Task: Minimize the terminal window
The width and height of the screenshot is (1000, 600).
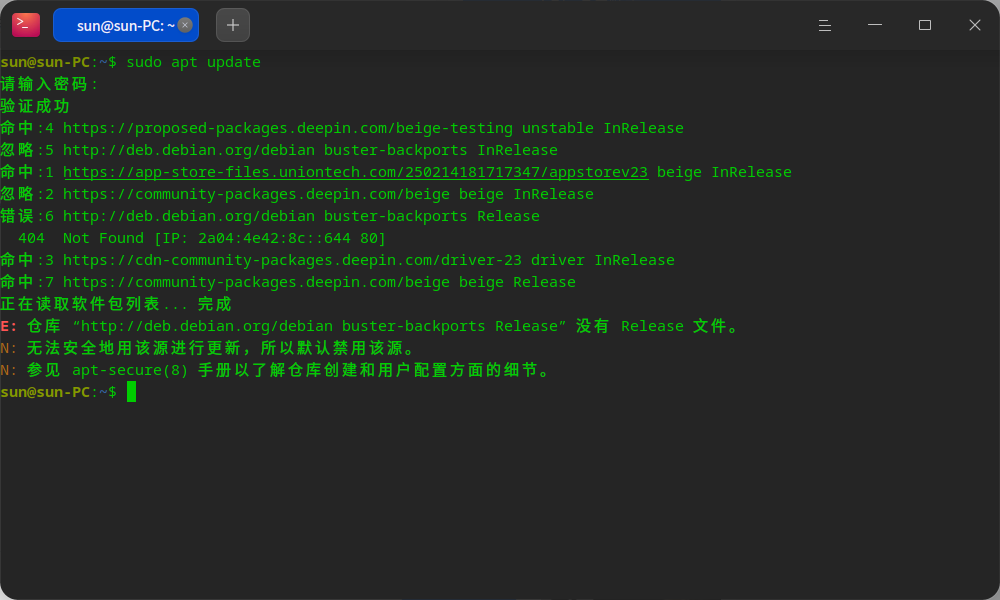Action: pos(875,25)
